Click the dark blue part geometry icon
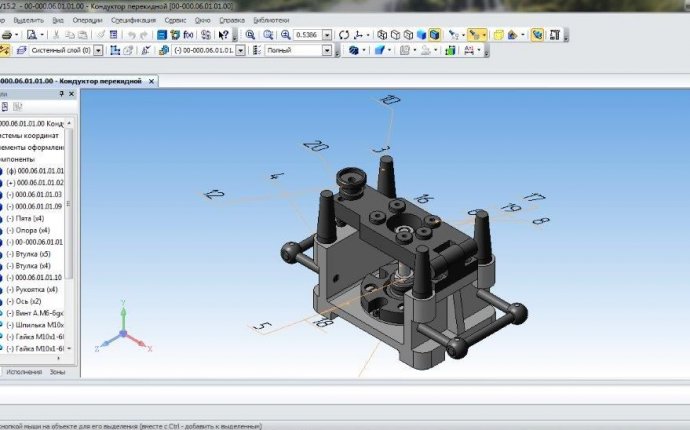The height and width of the screenshot is (430, 690). 353,50
